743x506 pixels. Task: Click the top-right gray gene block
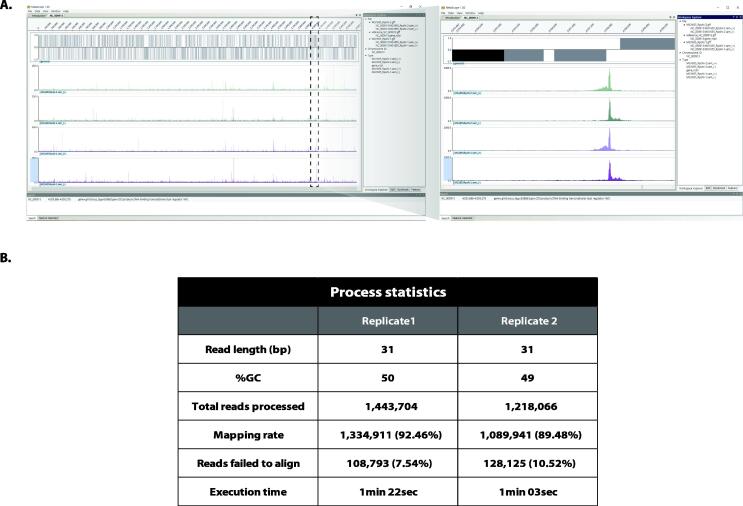[x=646, y=43]
